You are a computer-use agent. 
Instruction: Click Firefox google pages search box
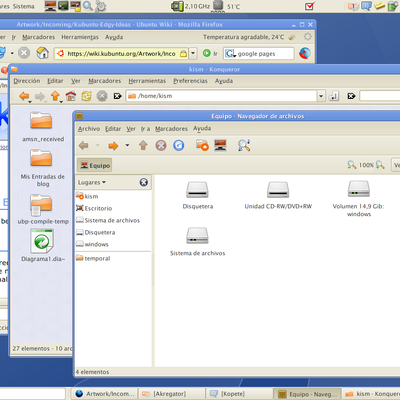pos(259,53)
